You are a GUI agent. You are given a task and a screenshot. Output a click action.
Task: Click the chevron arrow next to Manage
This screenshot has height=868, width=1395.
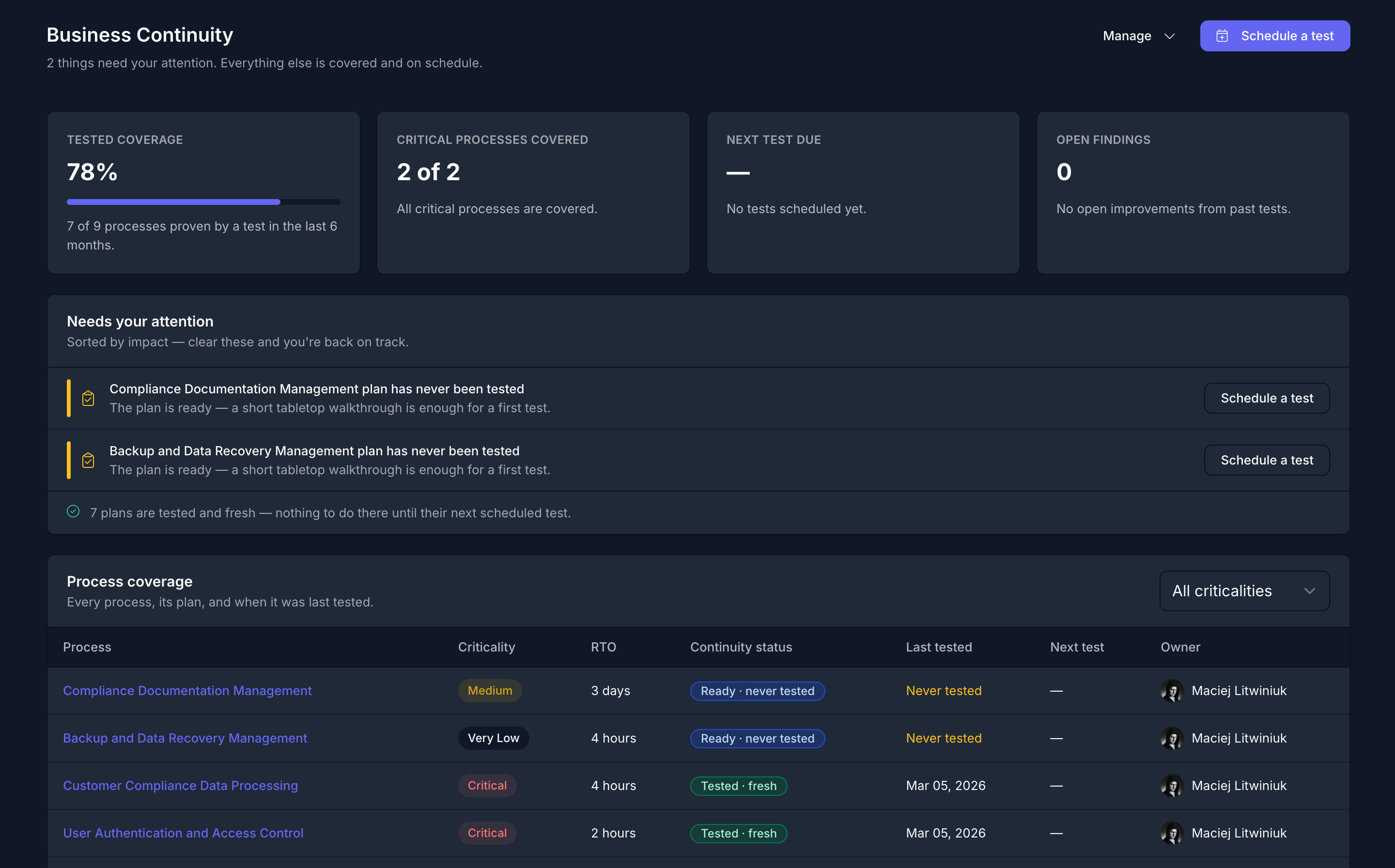coord(1169,36)
